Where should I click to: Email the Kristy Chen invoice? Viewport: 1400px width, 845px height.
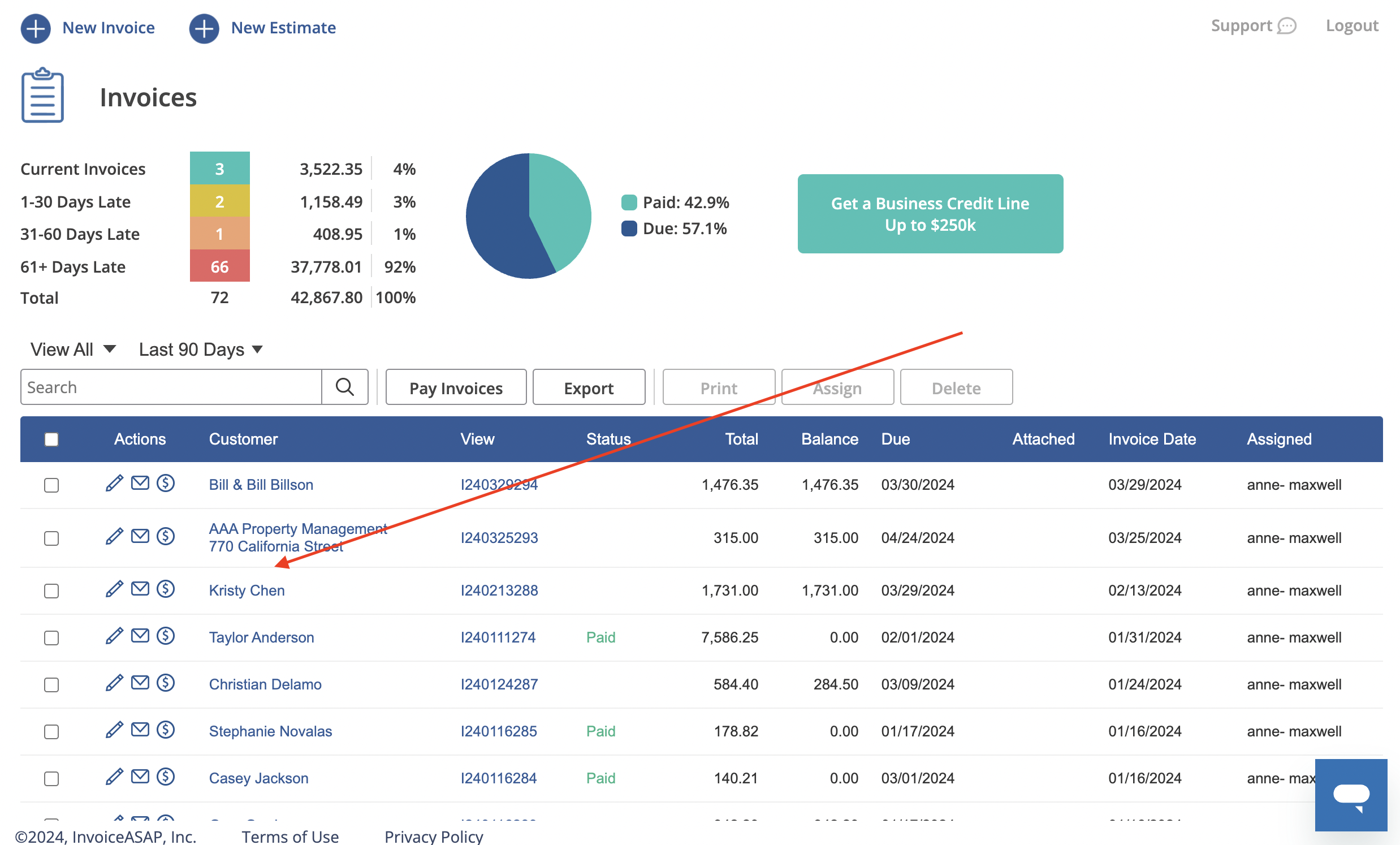tap(140, 589)
